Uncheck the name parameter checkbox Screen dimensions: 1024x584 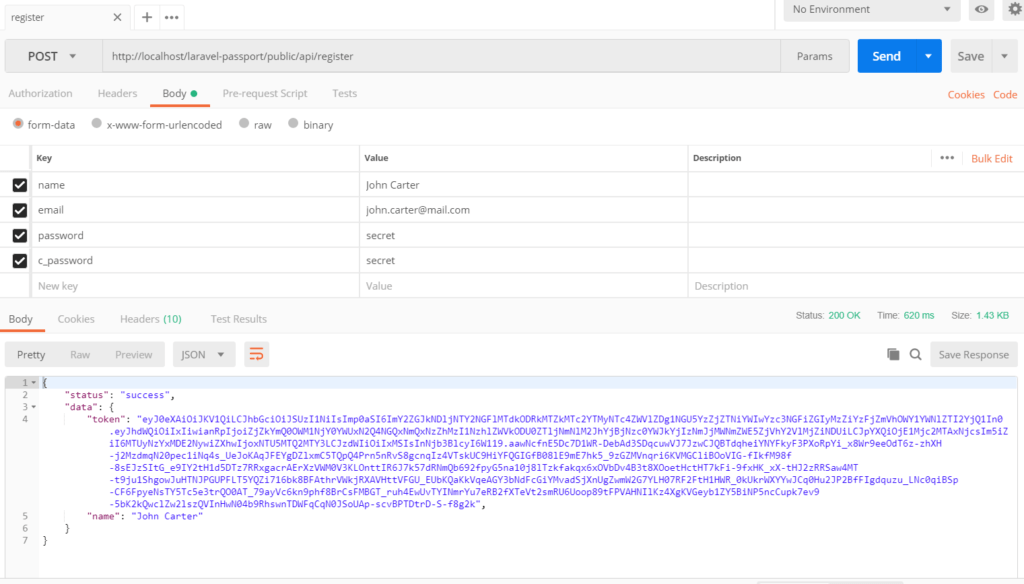[x=20, y=185]
